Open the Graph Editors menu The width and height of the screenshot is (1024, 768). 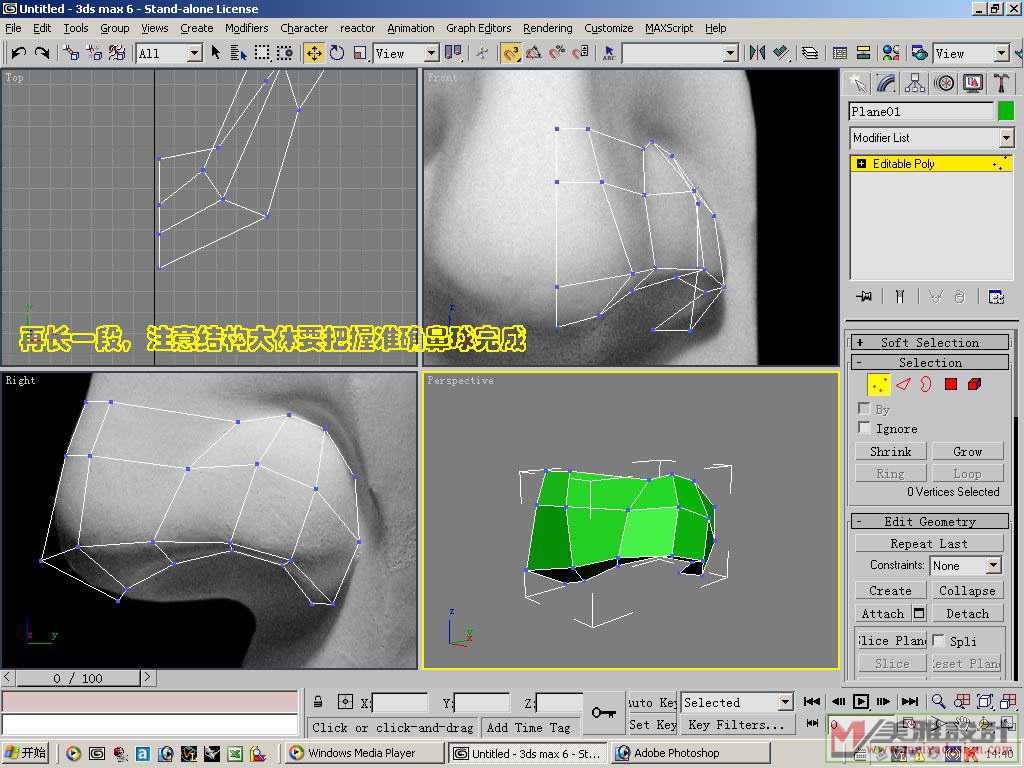[479, 28]
